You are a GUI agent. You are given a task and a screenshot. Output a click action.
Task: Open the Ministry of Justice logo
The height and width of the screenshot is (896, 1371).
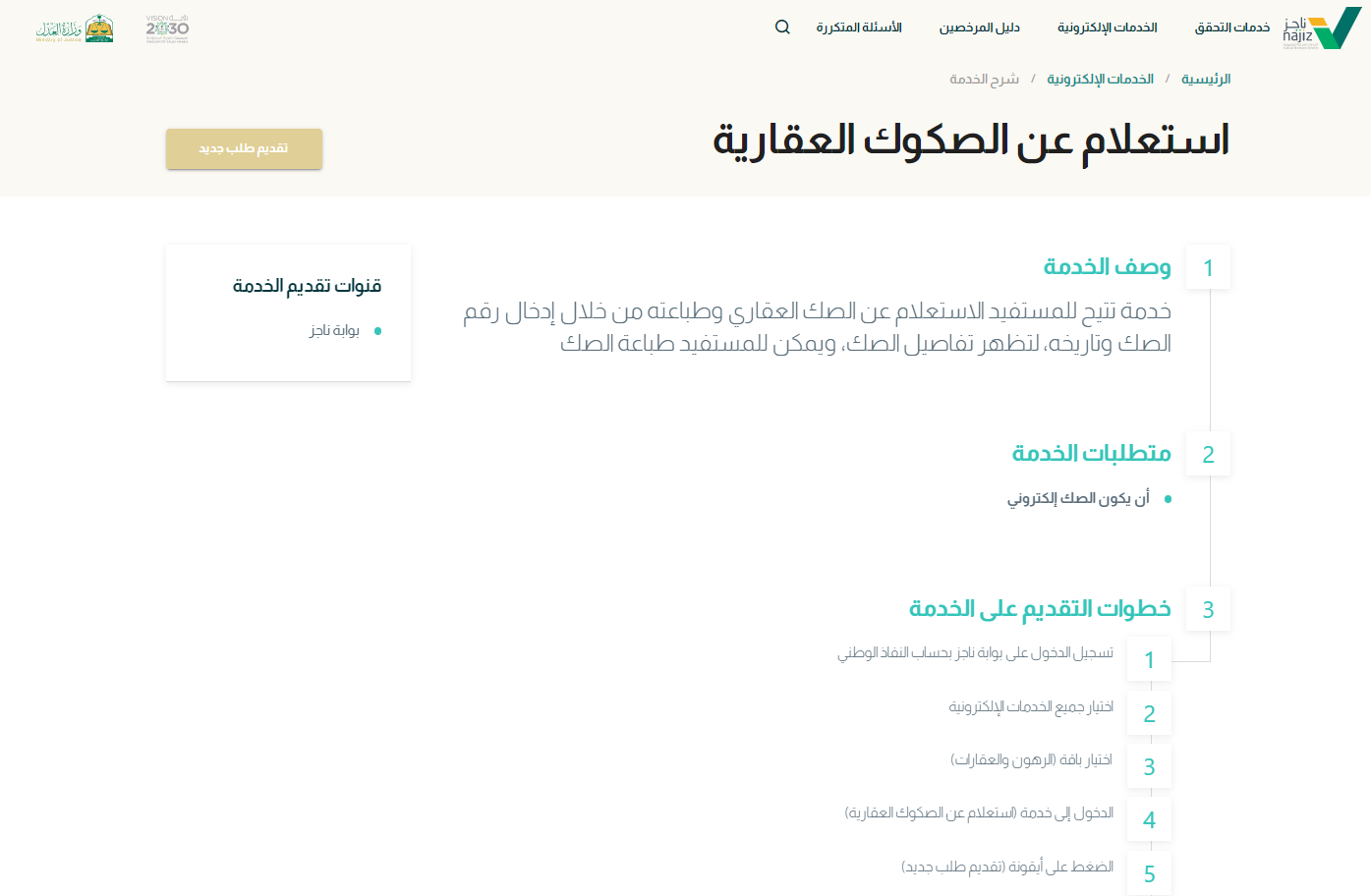tap(75, 28)
